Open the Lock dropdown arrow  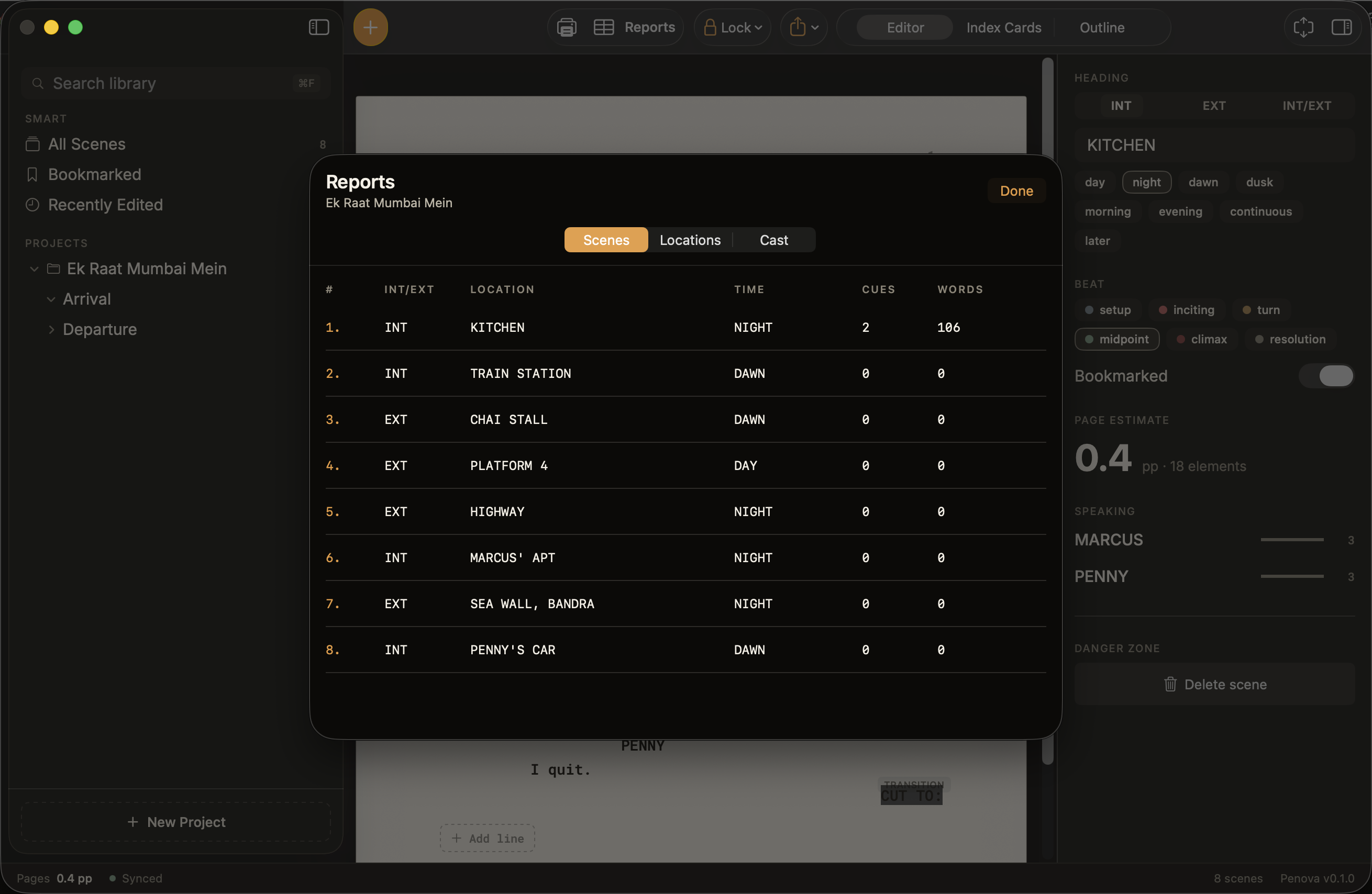coord(759,28)
